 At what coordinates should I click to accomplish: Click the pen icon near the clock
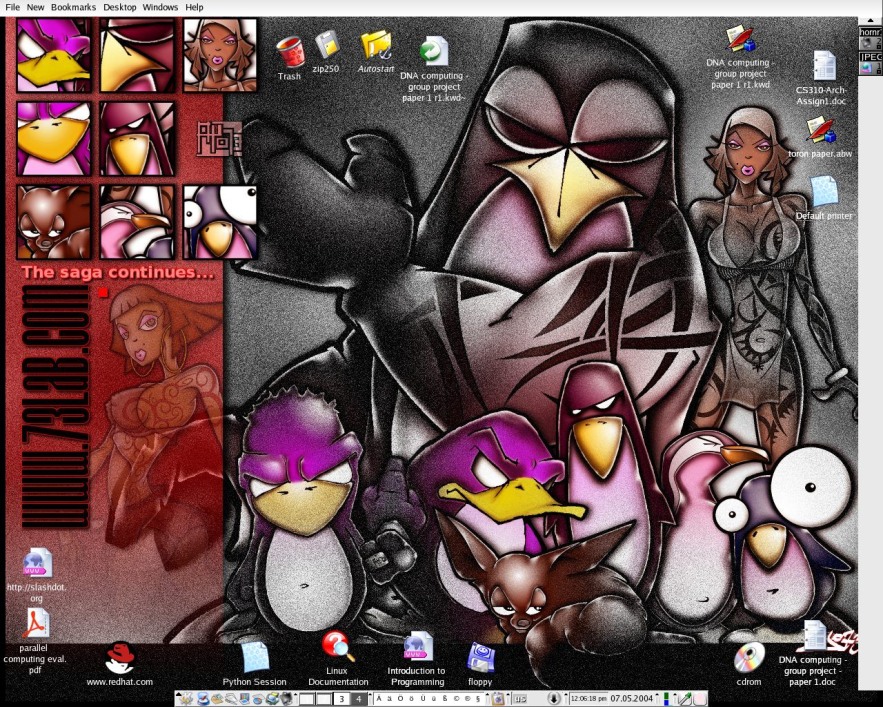(684, 699)
